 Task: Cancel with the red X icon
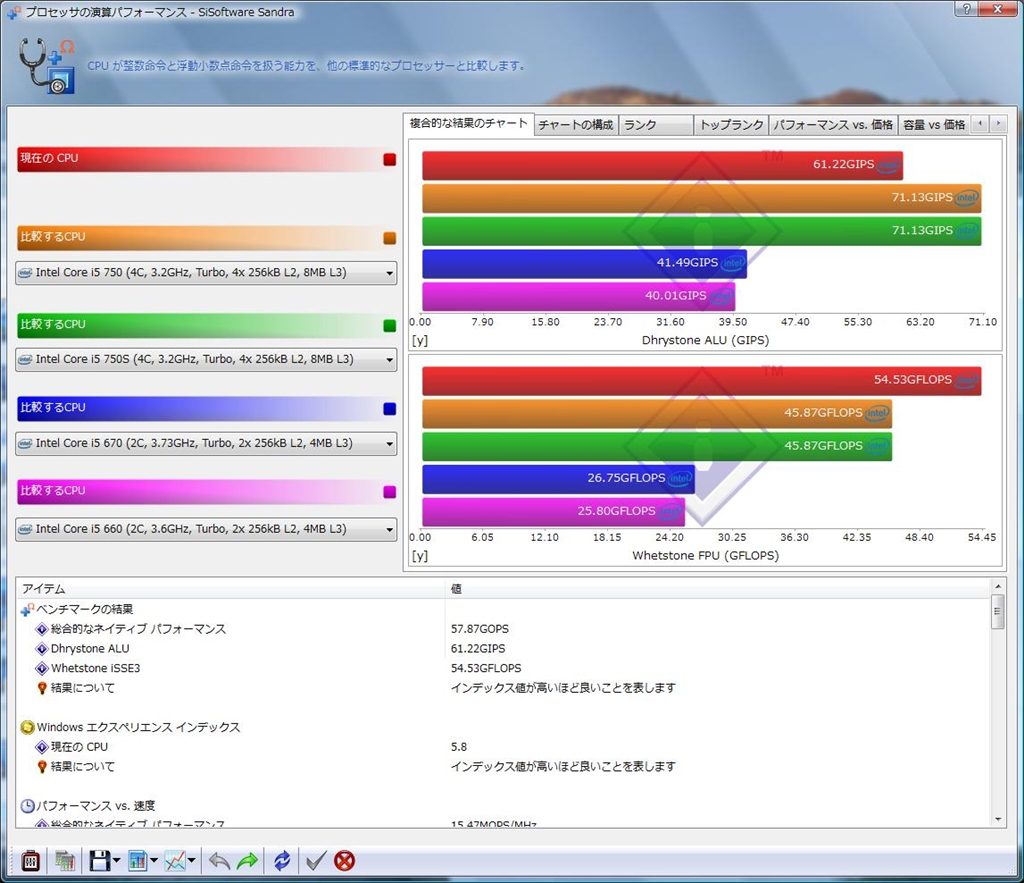[x=344, y=861]
